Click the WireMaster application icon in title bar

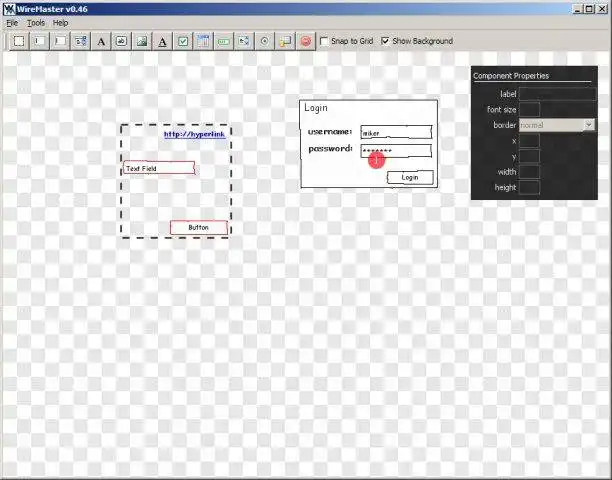point(9,9)
